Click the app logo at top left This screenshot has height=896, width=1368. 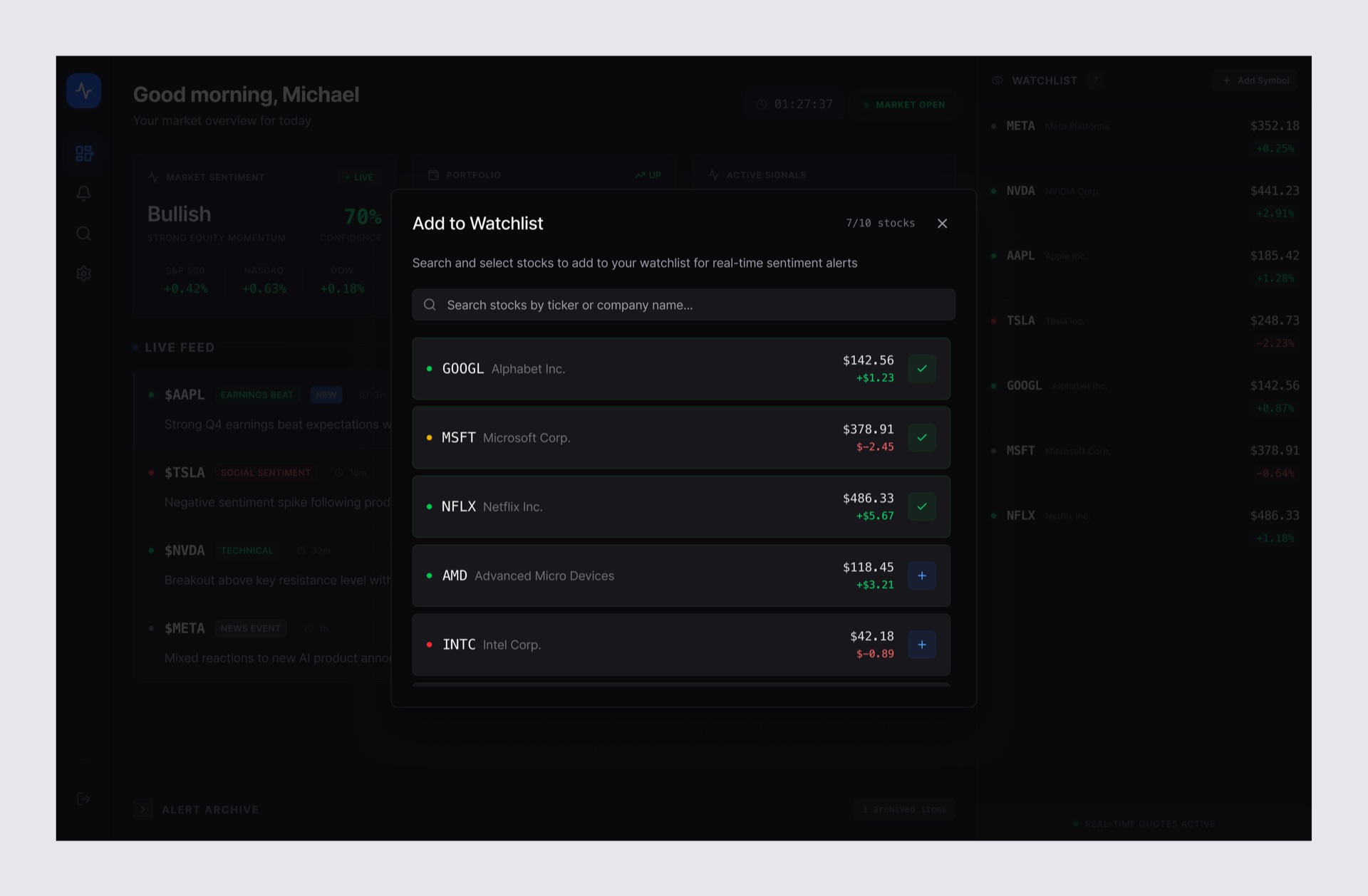pyautogui.click(x=83, y=90)
